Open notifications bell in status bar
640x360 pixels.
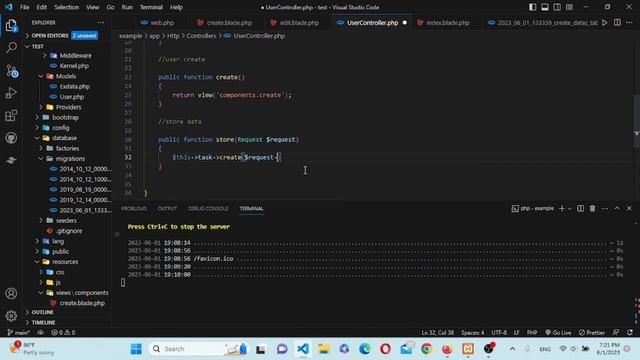[630, 333]
